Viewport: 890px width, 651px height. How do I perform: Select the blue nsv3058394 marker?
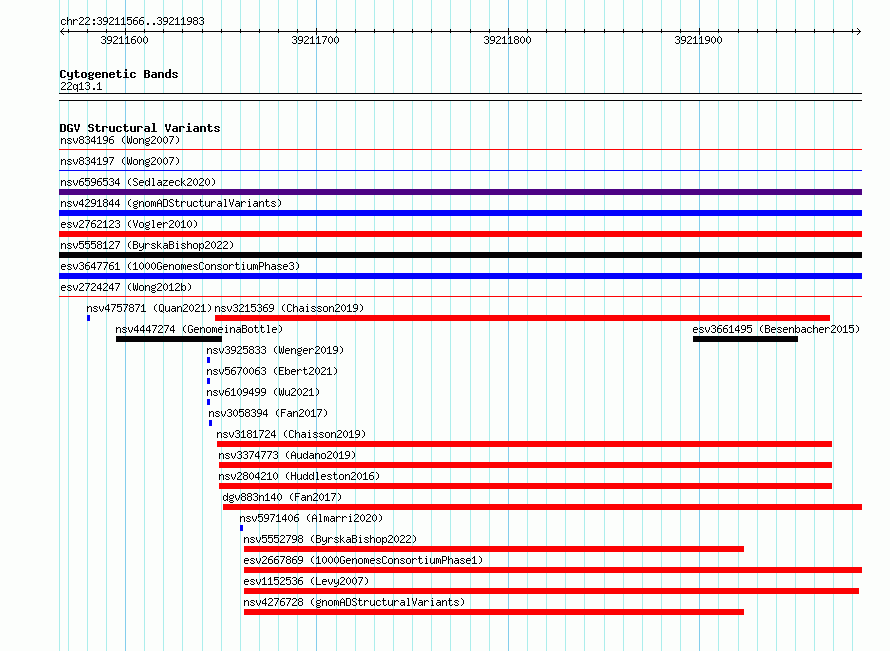[211, 423]
